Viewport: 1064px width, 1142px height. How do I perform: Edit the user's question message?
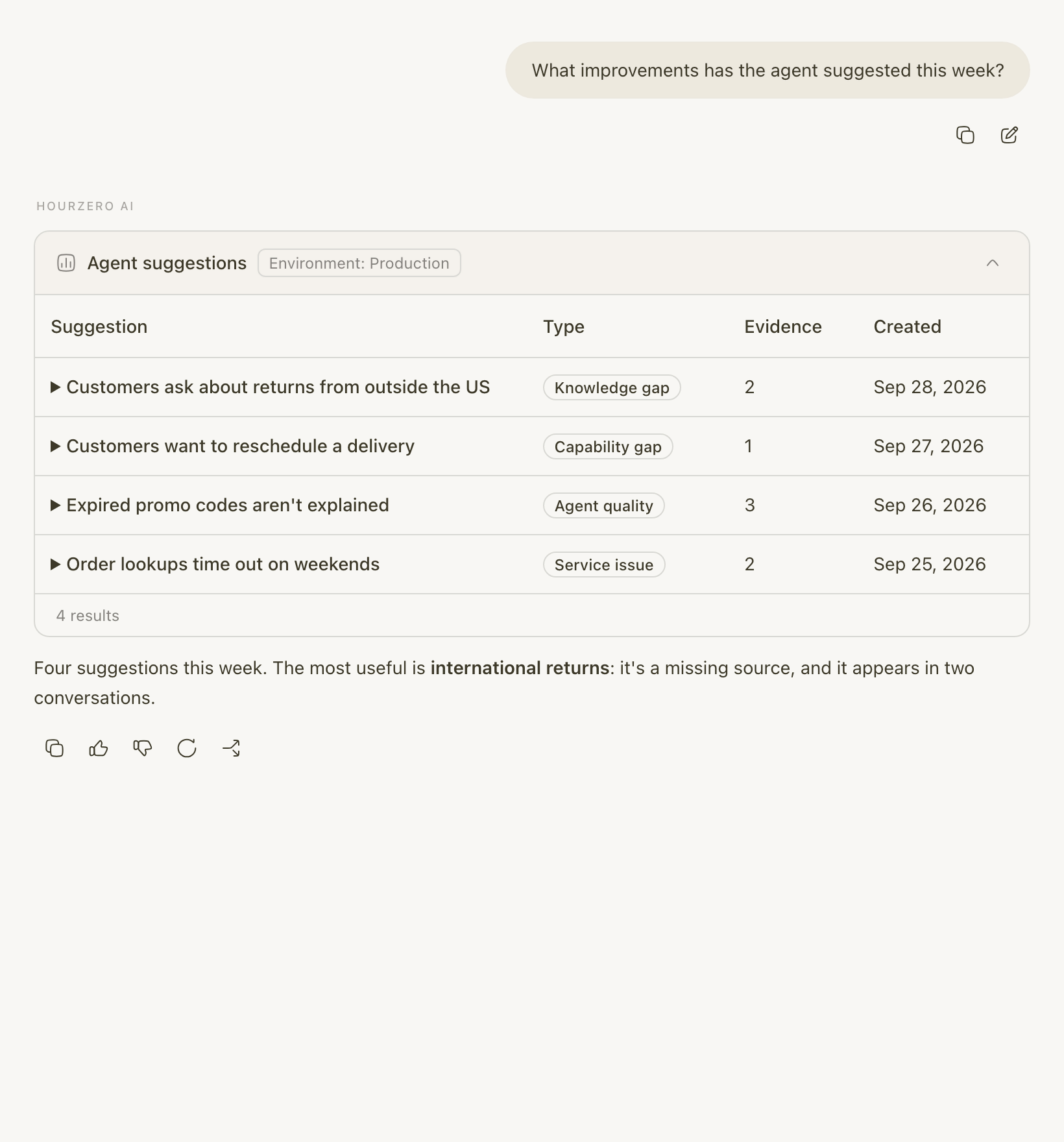[x=1009, y=135]
